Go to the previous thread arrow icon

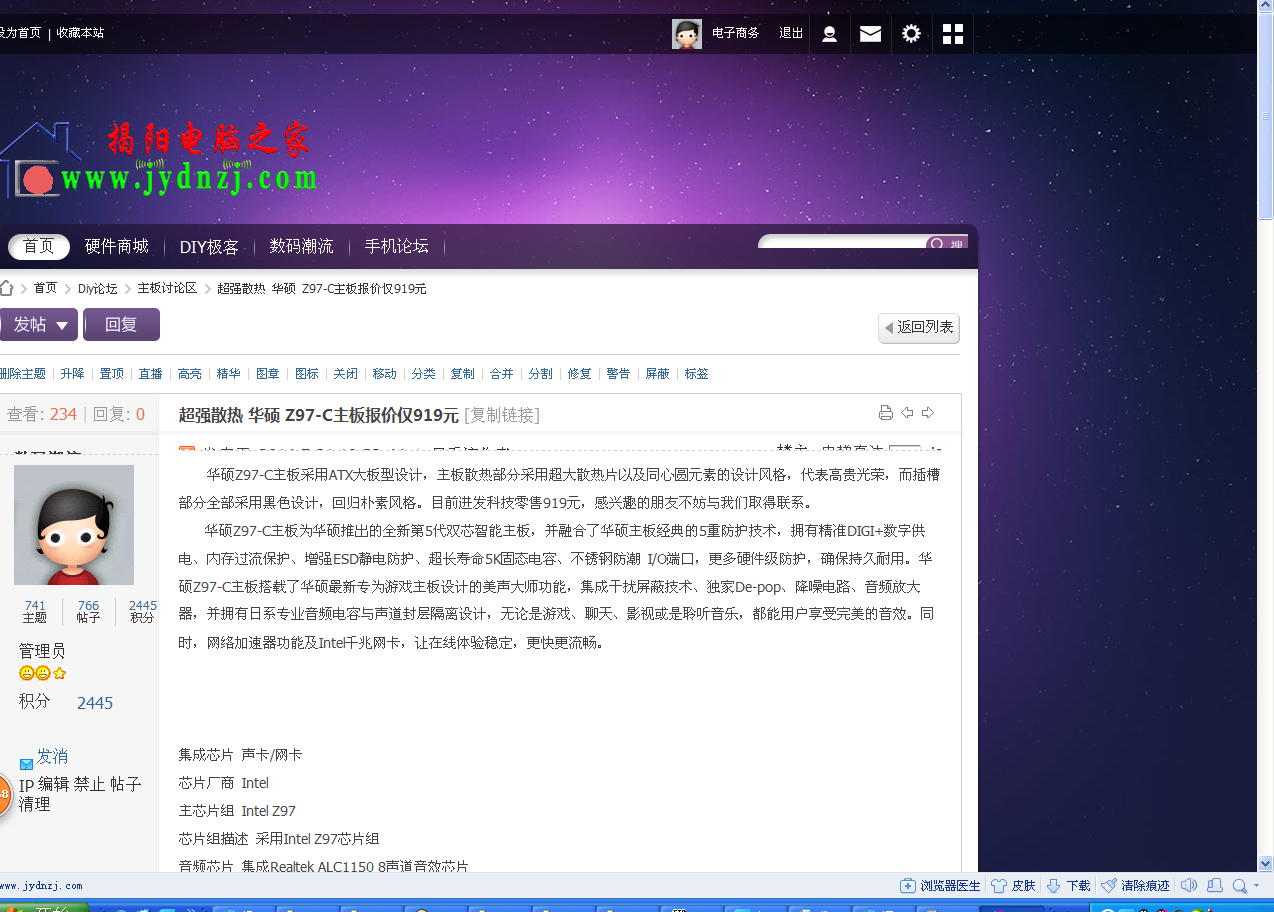click(907, 413)
